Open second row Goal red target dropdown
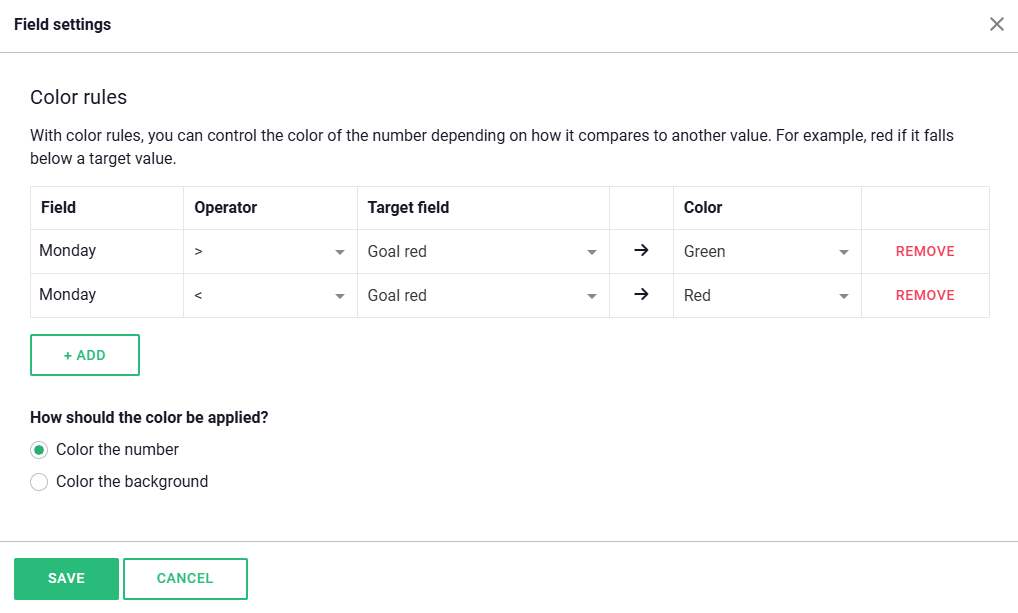Viewport: 1018px width, 613px height. click(482, 296)
